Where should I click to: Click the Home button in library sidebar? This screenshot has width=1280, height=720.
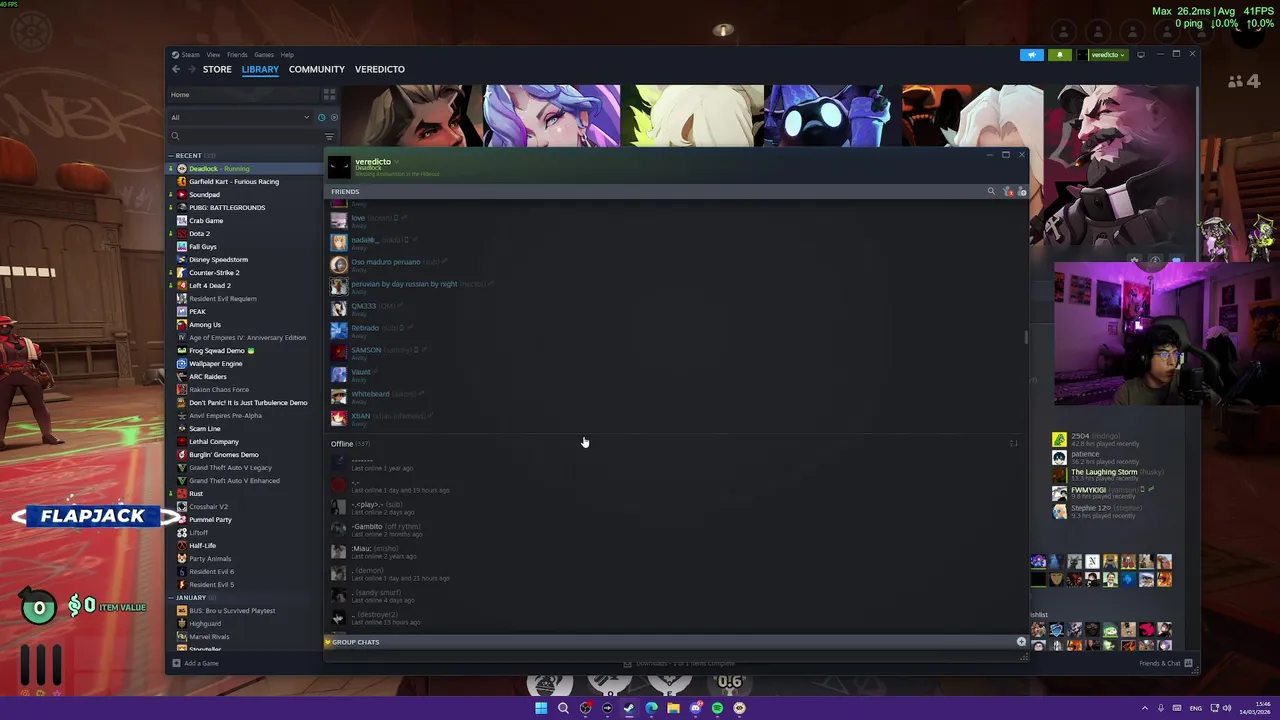[x=243, y=95]
